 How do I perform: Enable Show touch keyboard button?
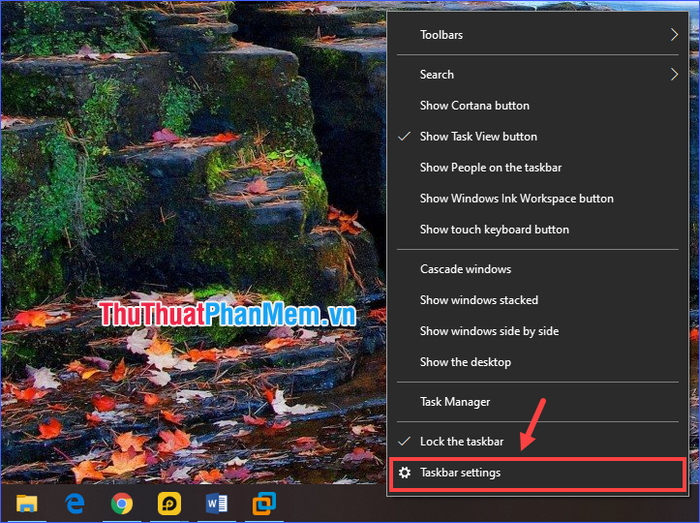point(538,230)
